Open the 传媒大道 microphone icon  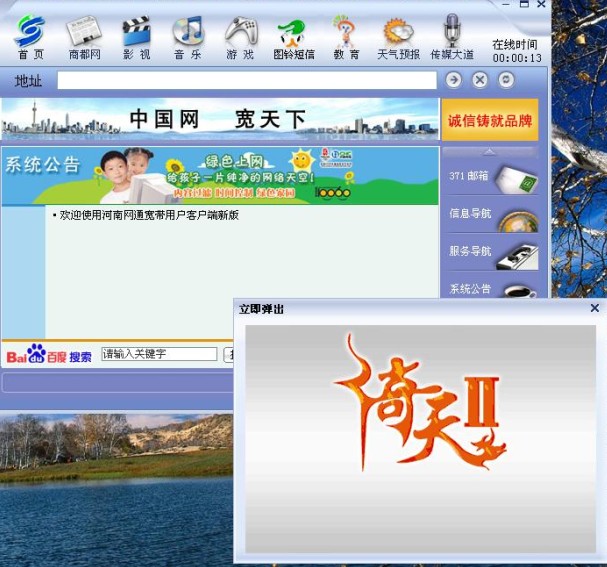tap(452, 38)
